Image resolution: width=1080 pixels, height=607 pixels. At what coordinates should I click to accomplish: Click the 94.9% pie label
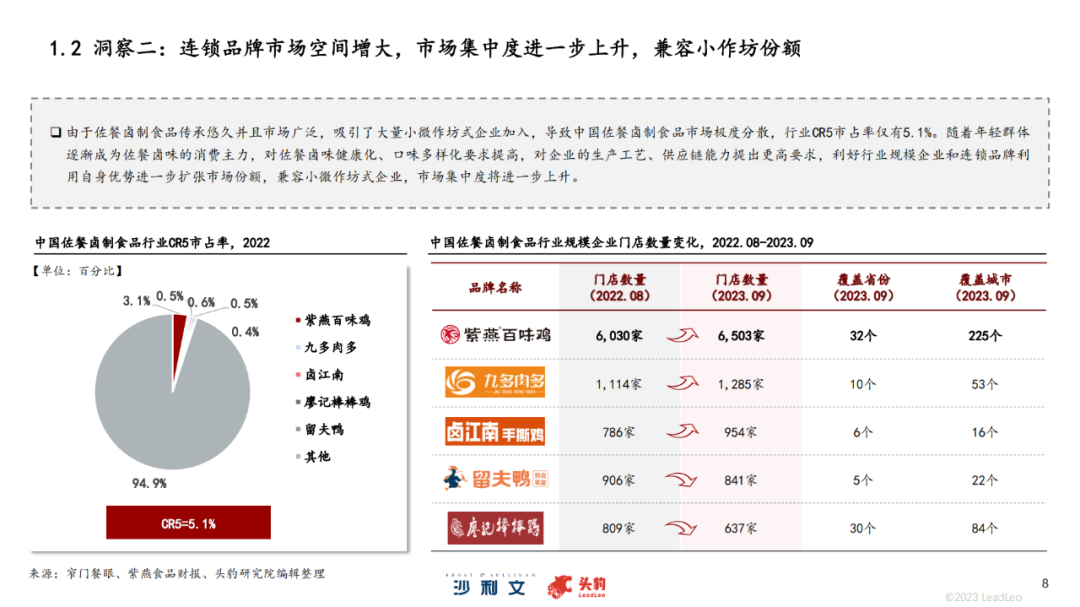point(149,484)
